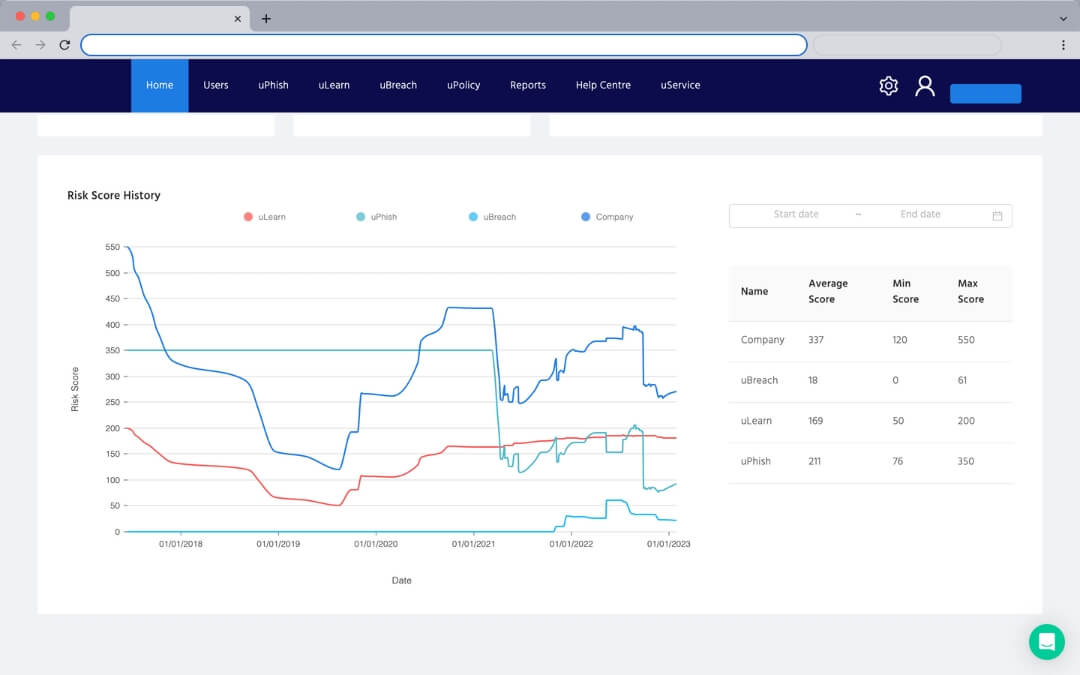Click the blue button in header
The height and width of the screenshot is (675, 1080).
(985, 94)
